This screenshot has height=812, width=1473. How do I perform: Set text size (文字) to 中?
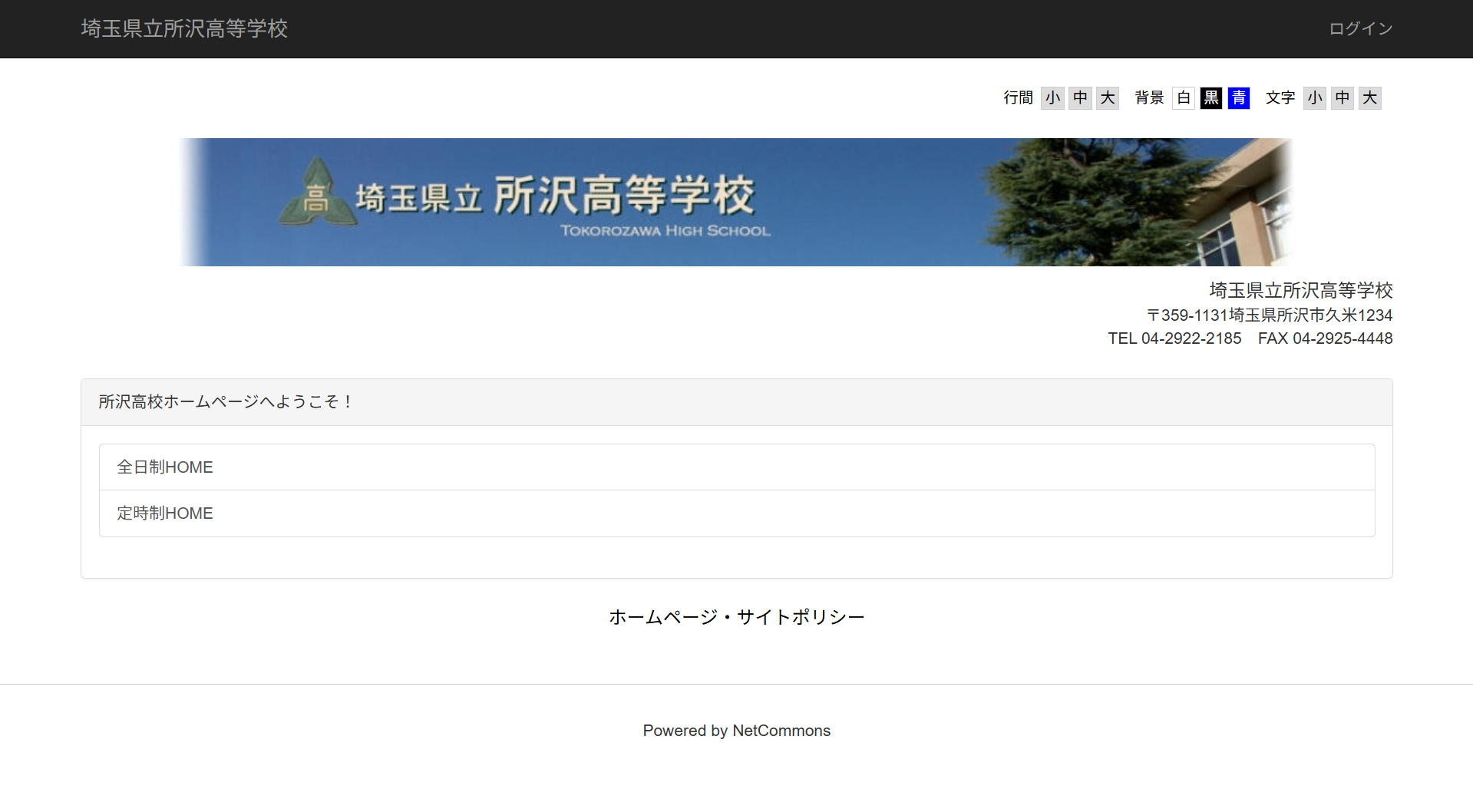pyautogui.click(x=1343, y=97)
